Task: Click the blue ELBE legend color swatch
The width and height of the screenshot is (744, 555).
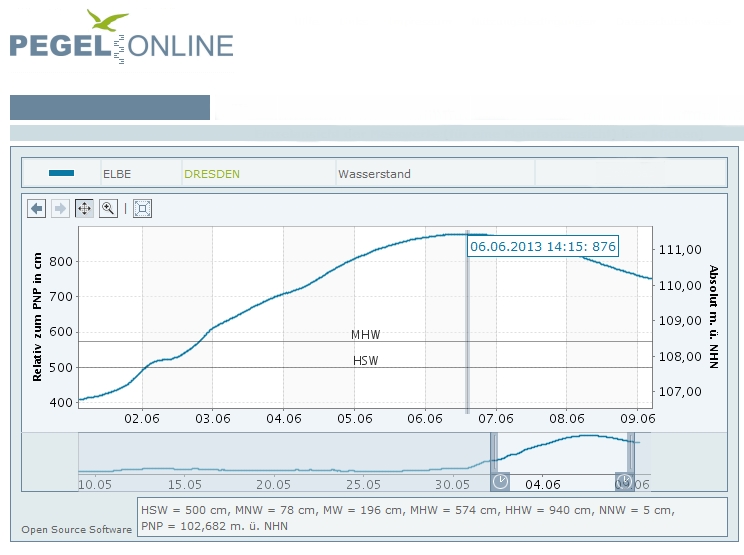Action: [x=61, y=174]
